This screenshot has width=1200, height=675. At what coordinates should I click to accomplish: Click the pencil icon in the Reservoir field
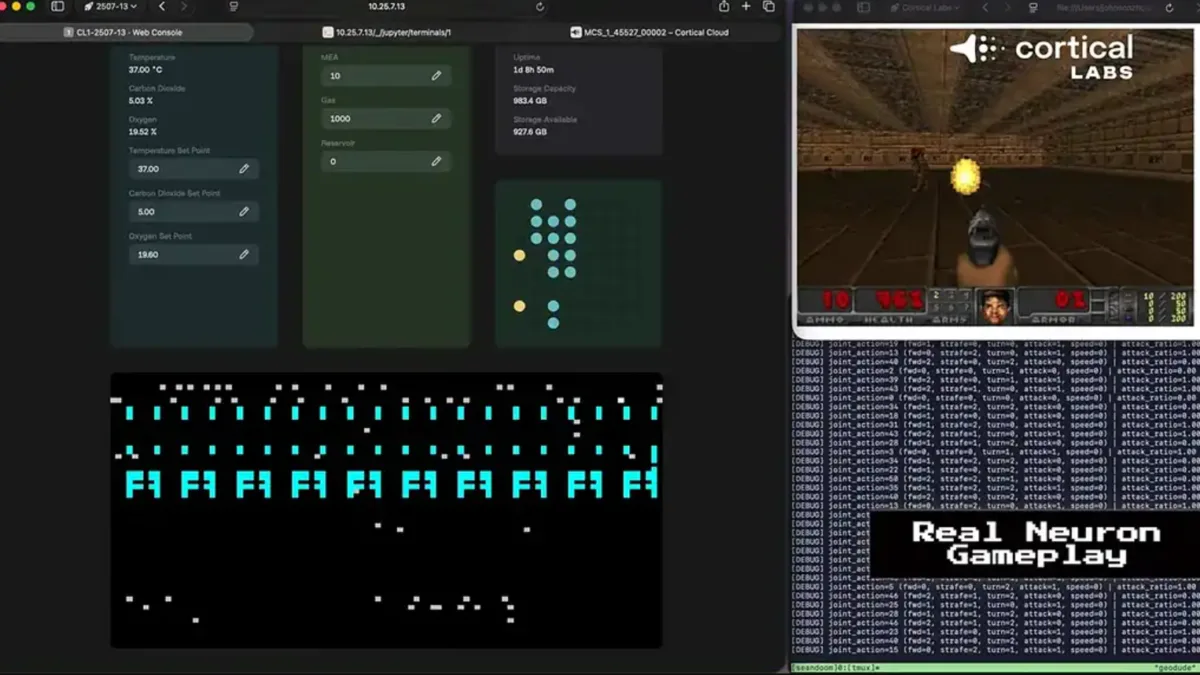pyautogui.click(x=436, y=161)
